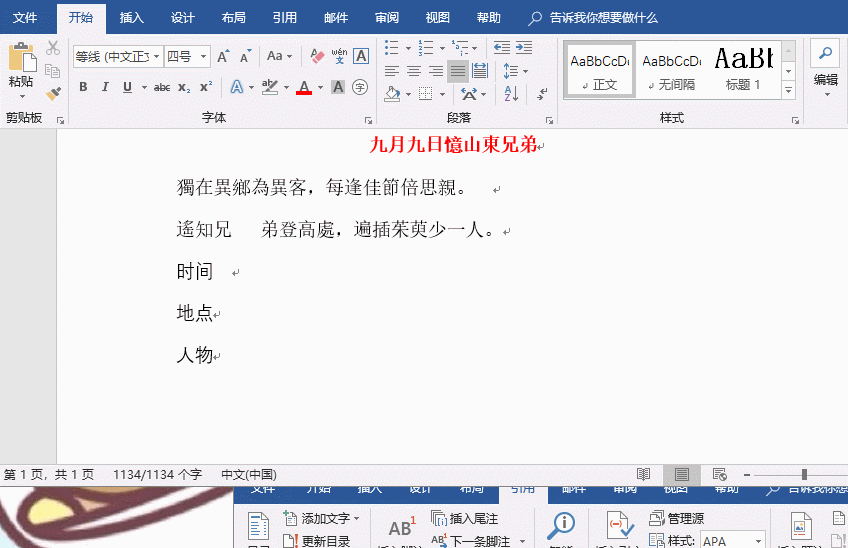848x548 pixels.
Task: Toggle superscript formatting
Action: click(206, 87)
